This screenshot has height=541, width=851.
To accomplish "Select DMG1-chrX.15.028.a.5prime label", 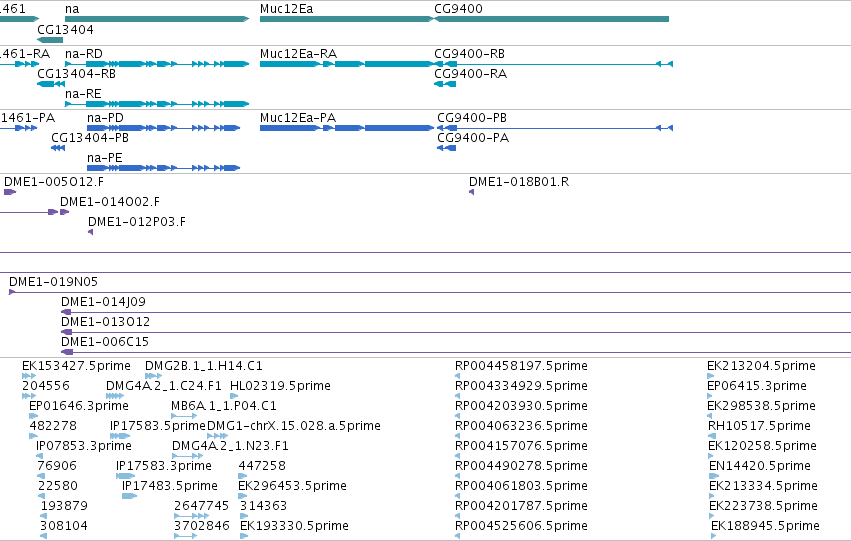I will click(x=294, y=426).
